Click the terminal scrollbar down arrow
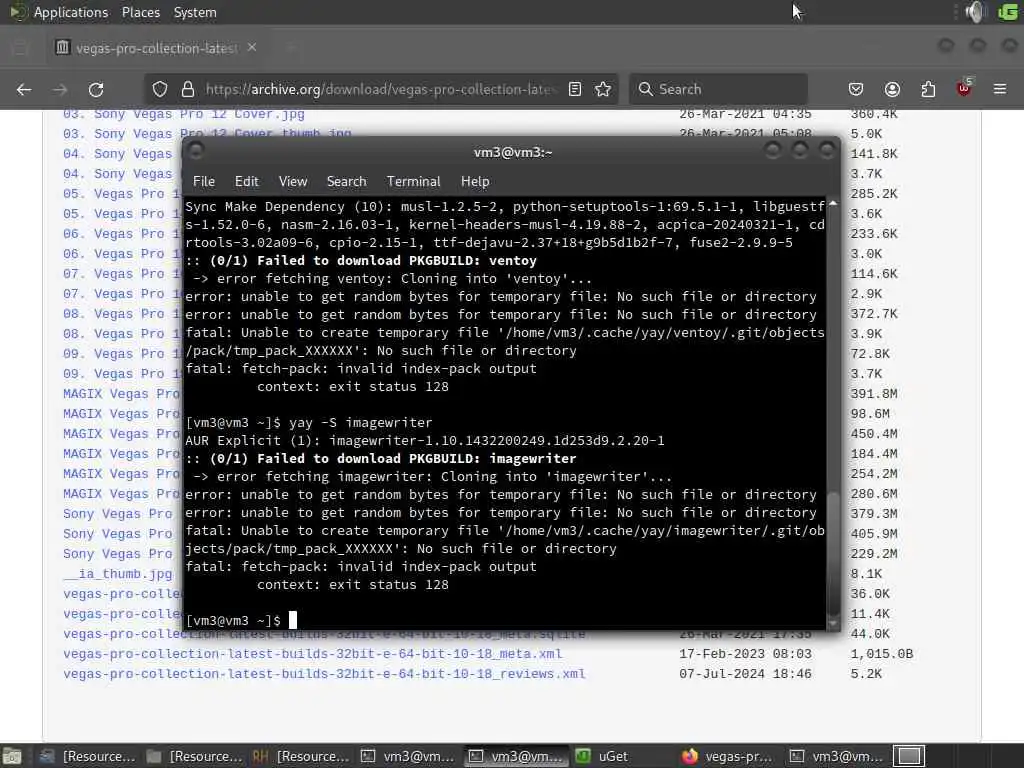 pyautogui.click(x=833, y=624)
